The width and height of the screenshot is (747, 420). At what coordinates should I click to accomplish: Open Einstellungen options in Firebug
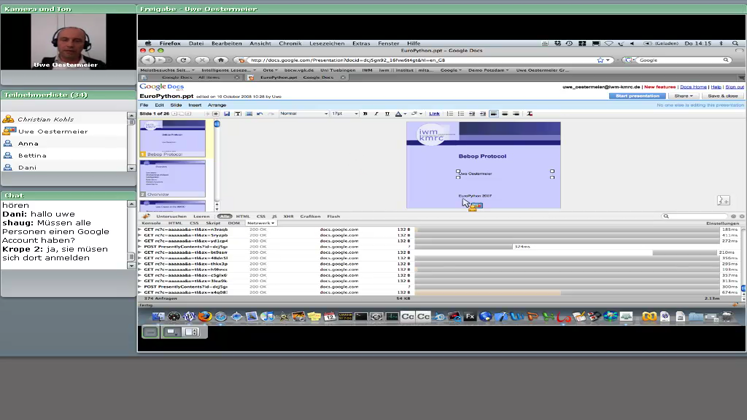722,223
